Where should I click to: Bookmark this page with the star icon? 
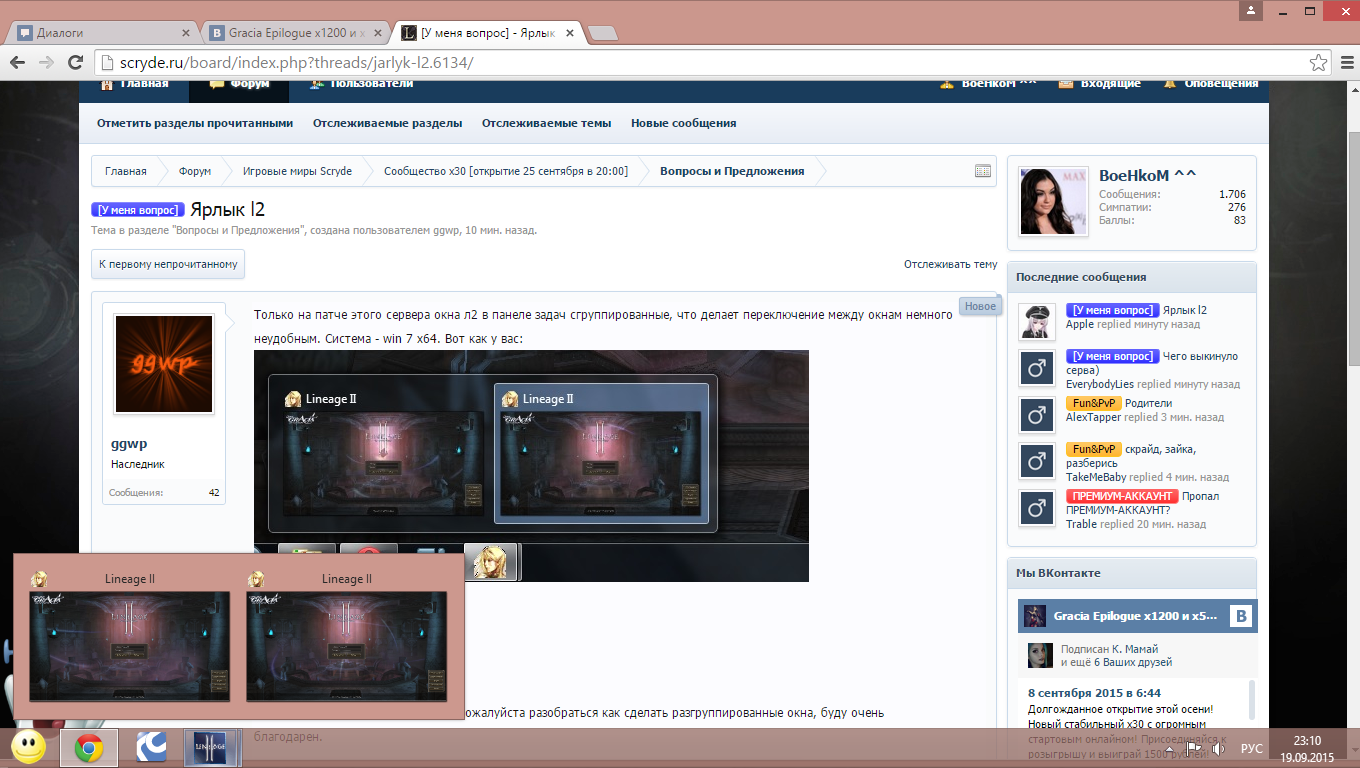pos(1319,62)
